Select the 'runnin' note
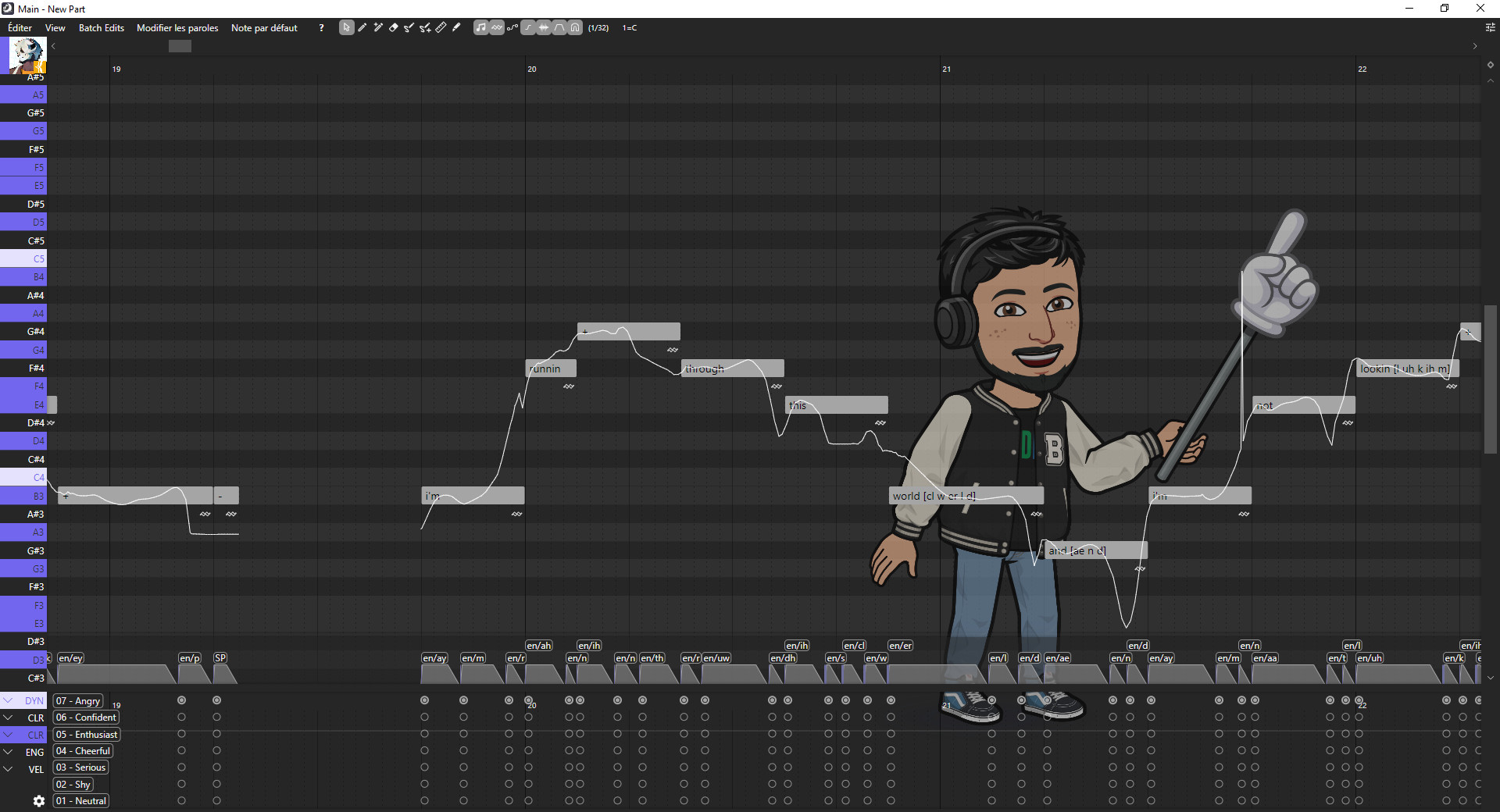Screen dimensions: 1500x812 551,369
